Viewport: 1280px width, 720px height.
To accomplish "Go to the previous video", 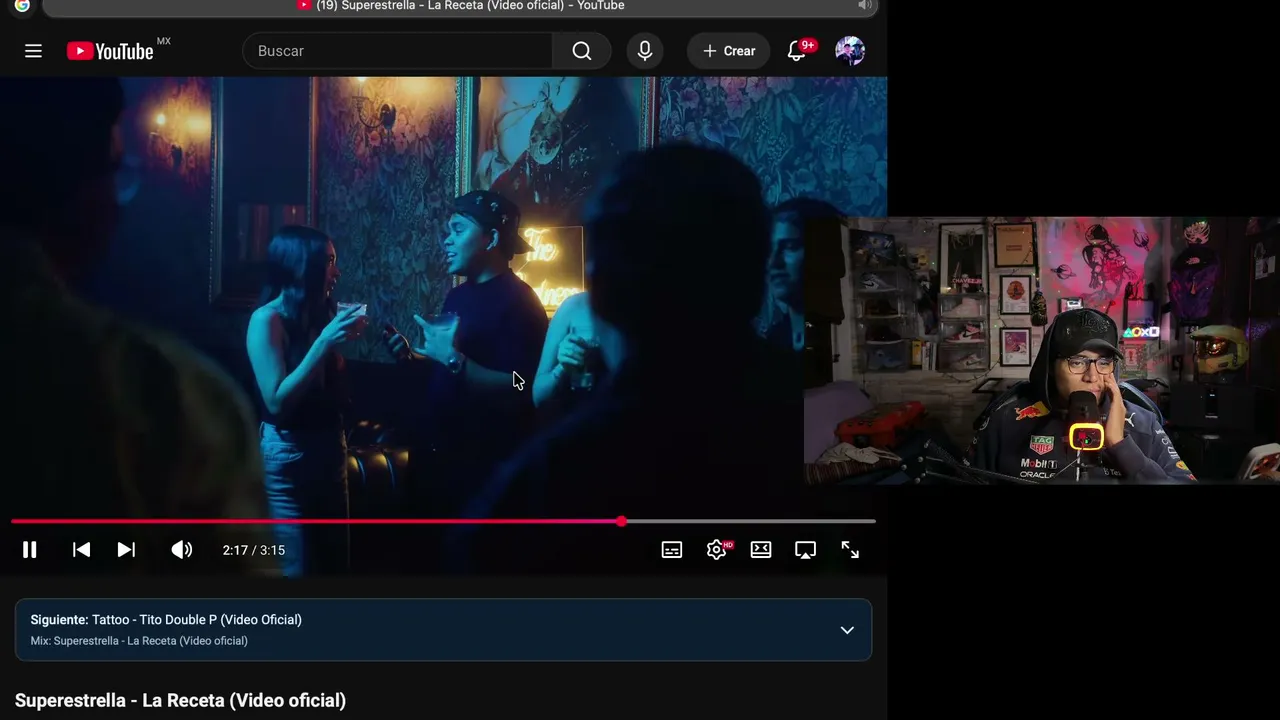I will [x=81, y=550].
